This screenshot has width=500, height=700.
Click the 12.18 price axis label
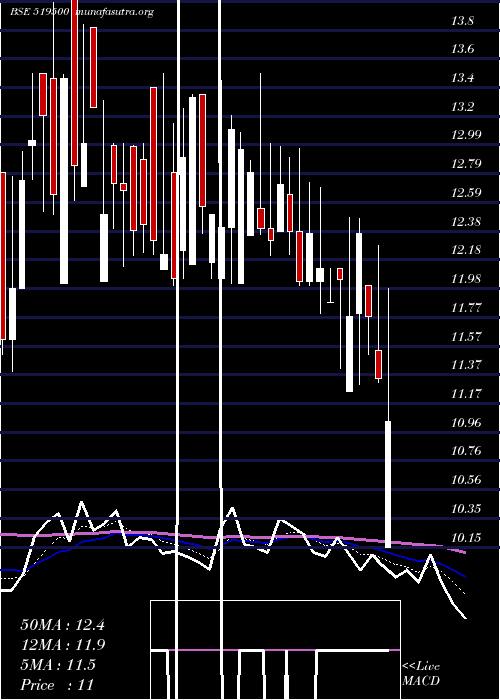466,250
